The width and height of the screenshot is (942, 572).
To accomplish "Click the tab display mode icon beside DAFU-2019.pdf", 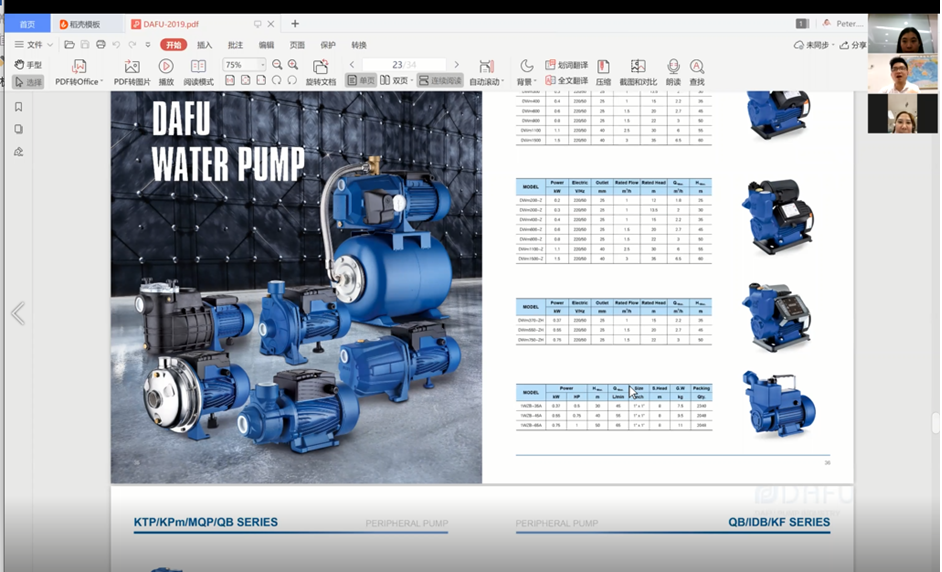I will [x=258, y=24].
